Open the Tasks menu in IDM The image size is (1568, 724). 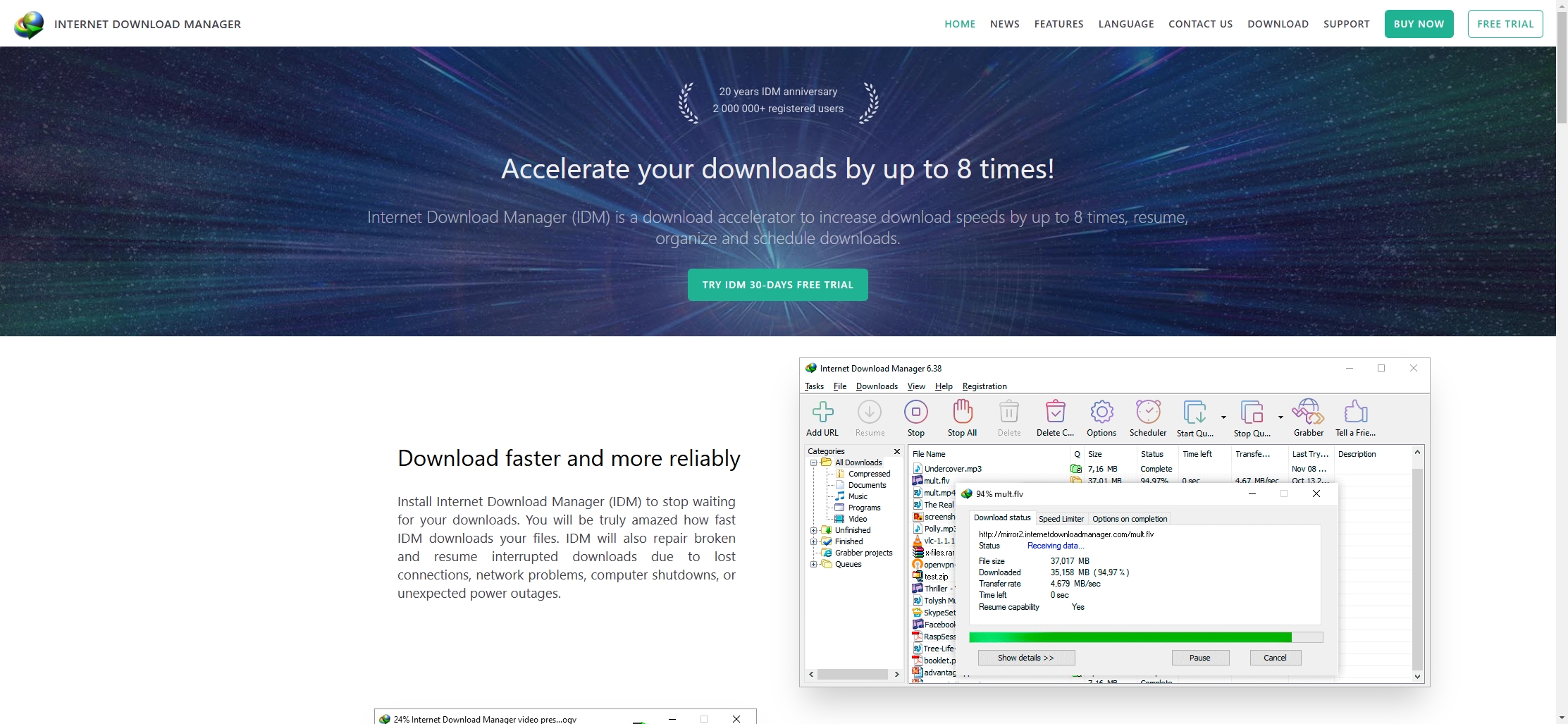tap(814, 386)
